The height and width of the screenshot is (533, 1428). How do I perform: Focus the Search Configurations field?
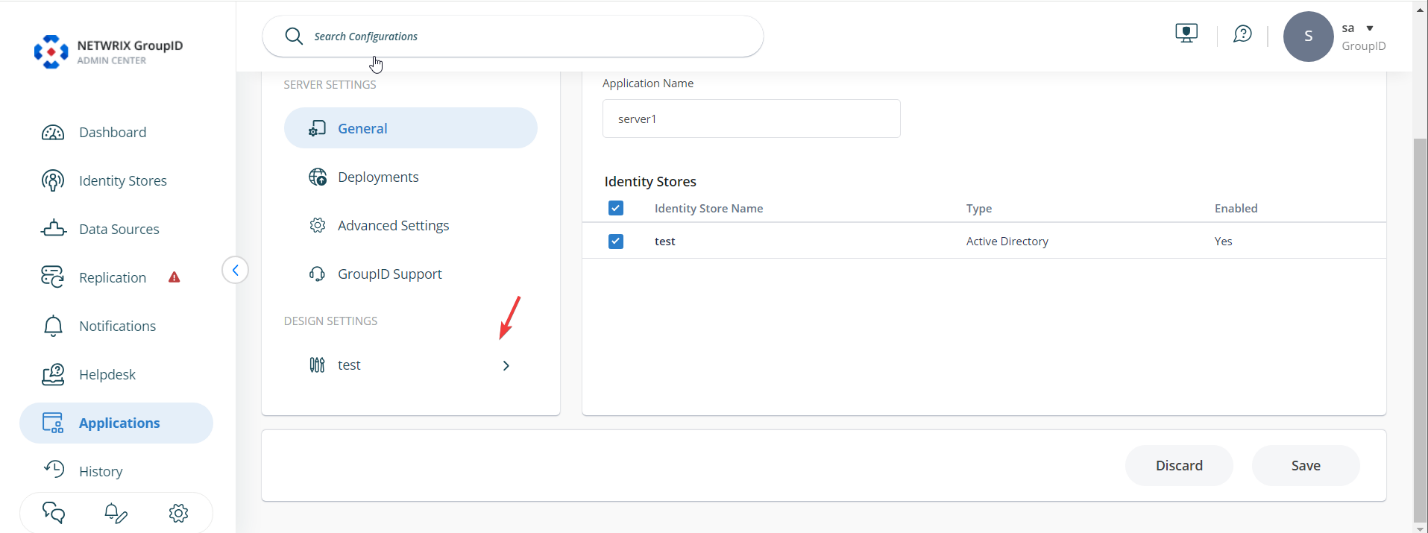point(513,36)
